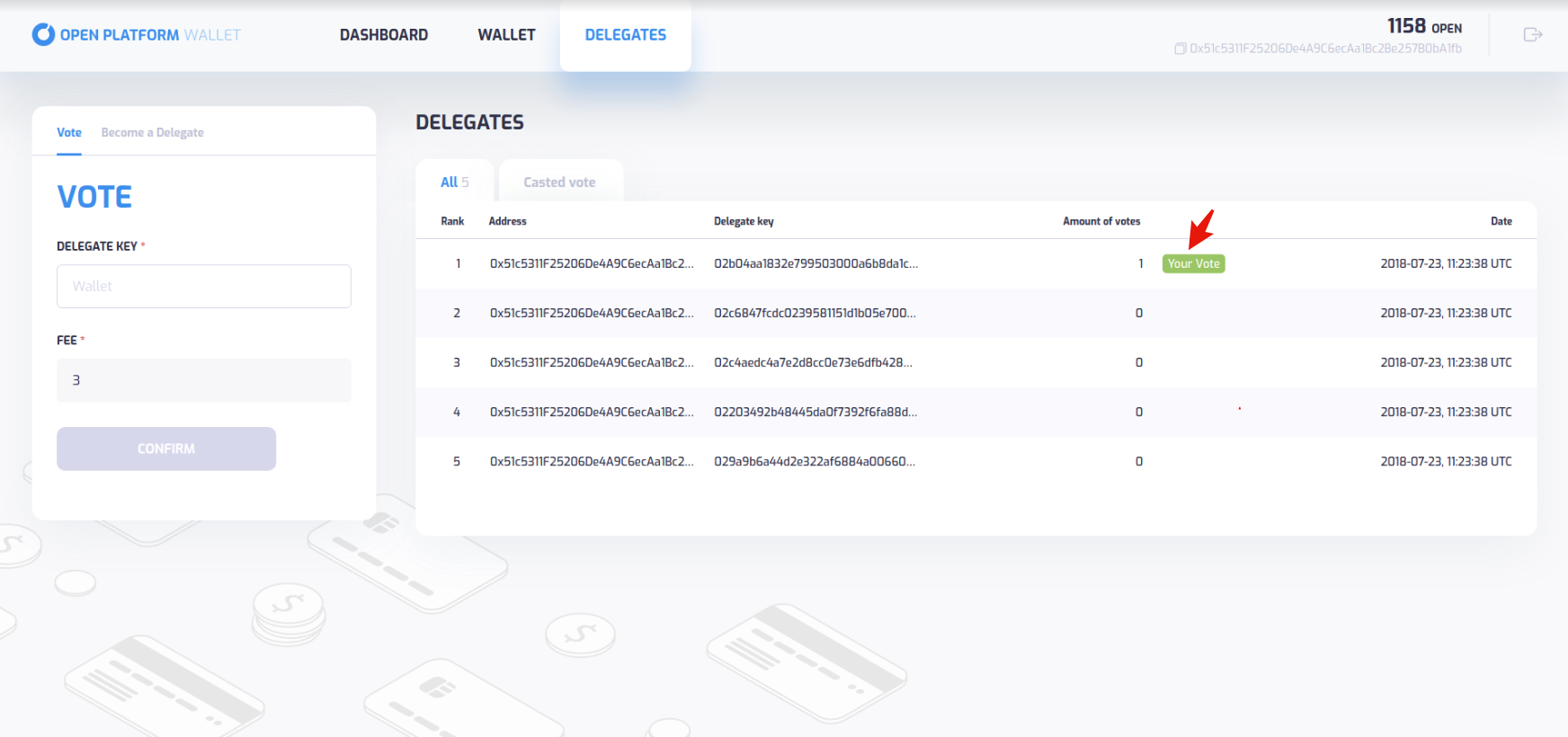The image size is (1568, 737).
Task: Select the Delegates menu item
Action: (626, 35)
